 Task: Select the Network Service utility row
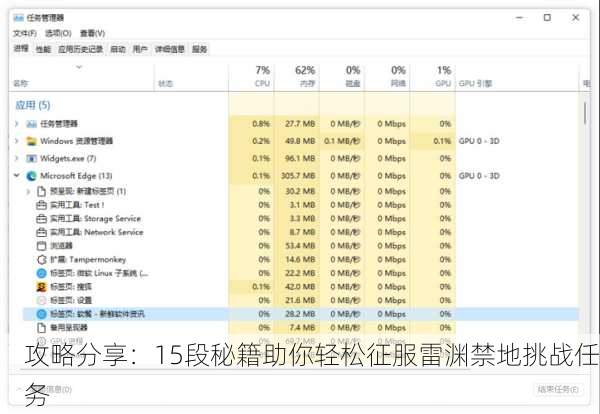(96, 232)
